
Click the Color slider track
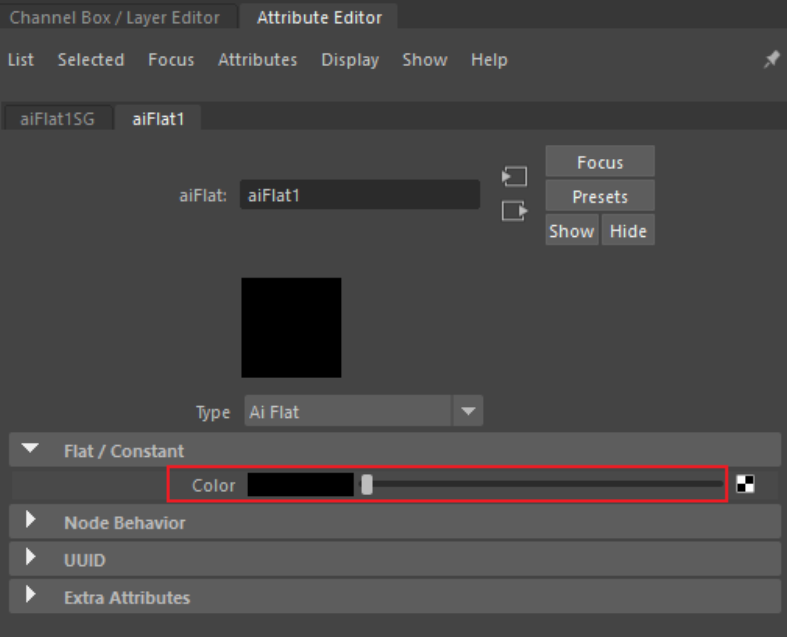(543, 484)
